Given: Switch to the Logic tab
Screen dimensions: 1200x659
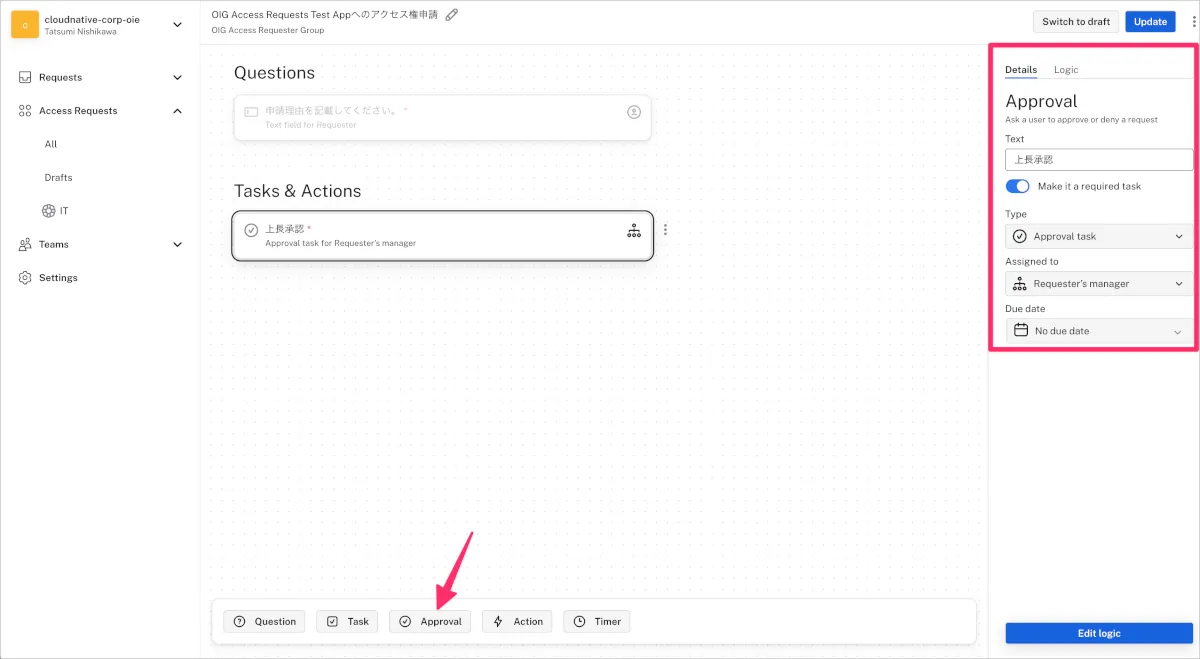Looking at the screenshot, I should [x=1066, y=70].
